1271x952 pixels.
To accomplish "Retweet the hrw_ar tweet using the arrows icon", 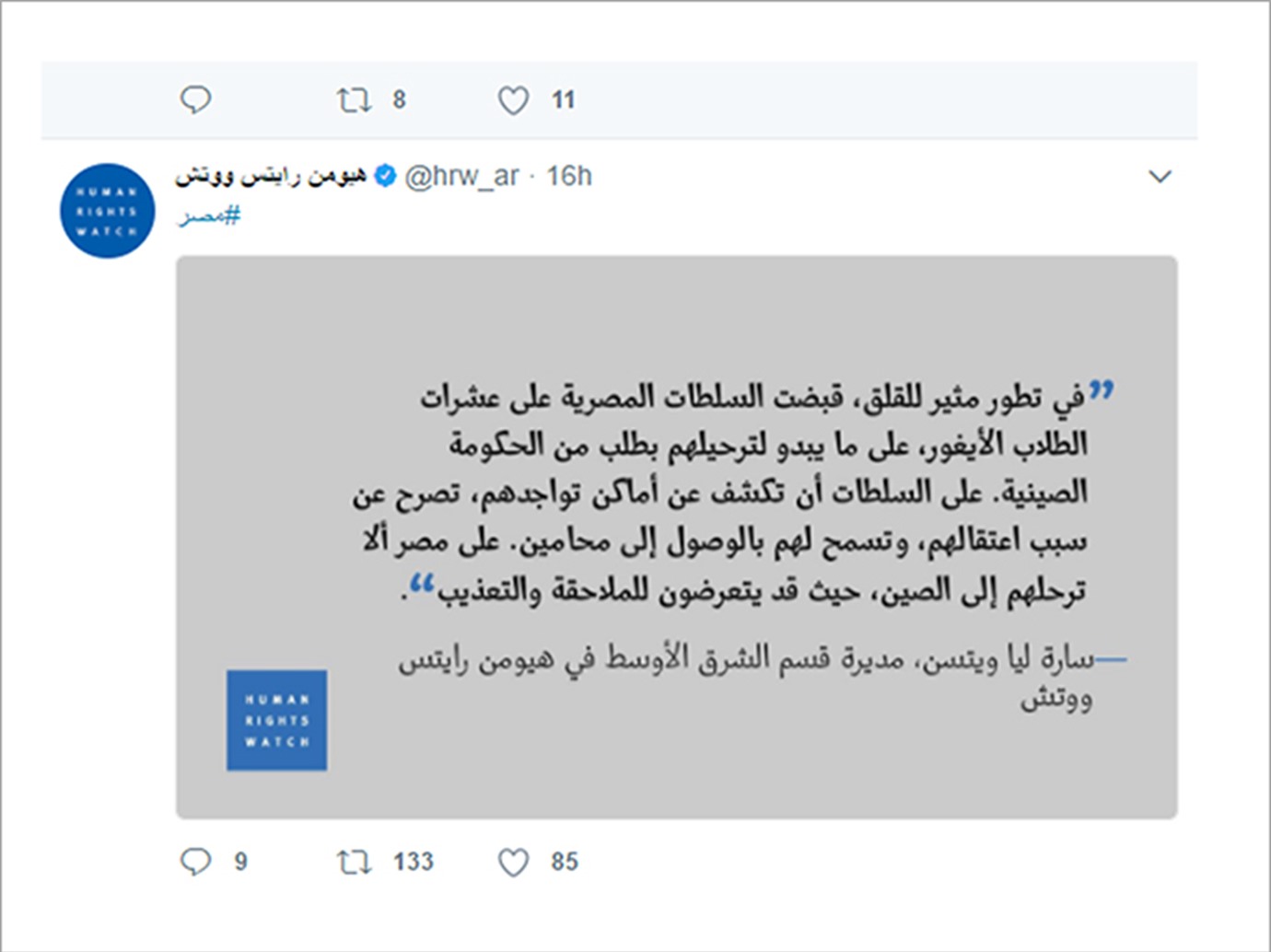I will (x=354, y=862).
